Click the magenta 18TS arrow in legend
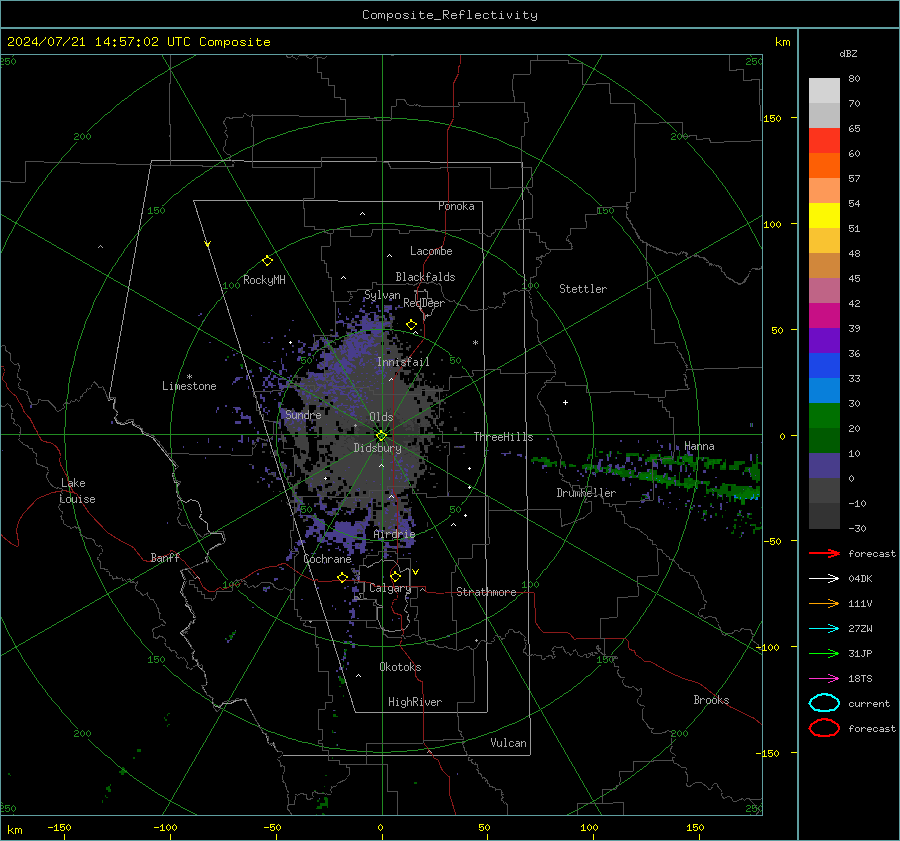Screen dimensions: 900x841 (x=824, y=679)
